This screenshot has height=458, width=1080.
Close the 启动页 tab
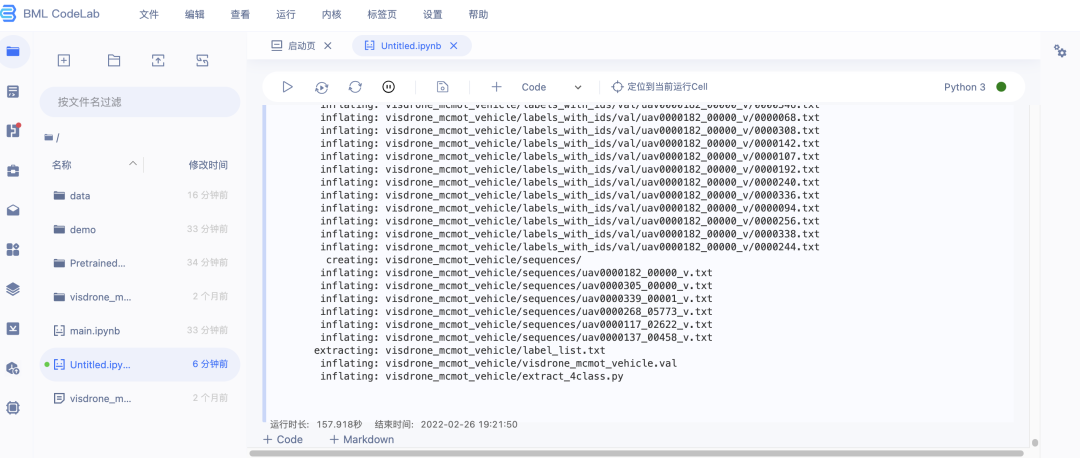click(328, 45)
